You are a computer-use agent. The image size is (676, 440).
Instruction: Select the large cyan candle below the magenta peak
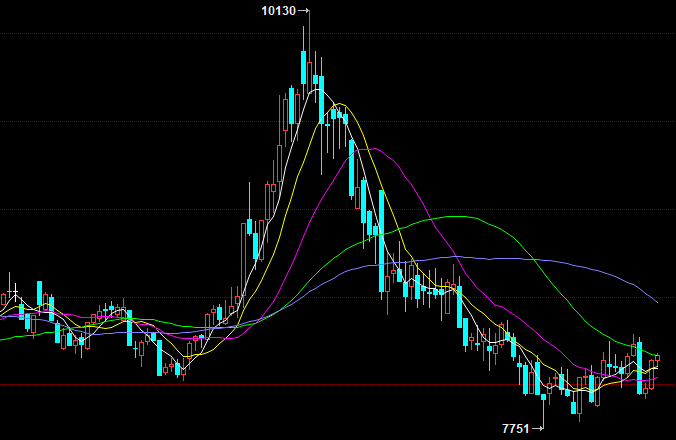352,168
